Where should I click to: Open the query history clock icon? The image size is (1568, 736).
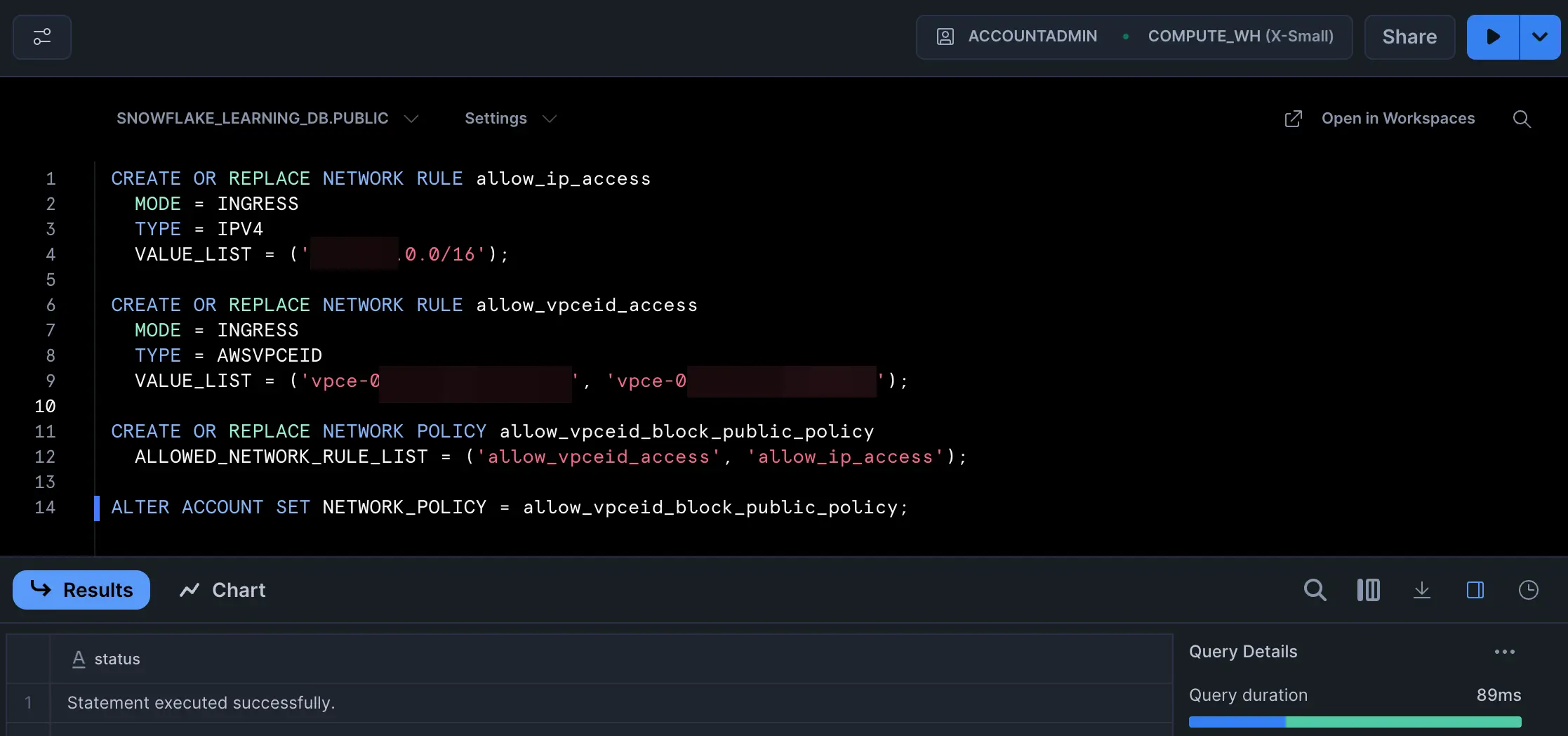click(1528, 590)
